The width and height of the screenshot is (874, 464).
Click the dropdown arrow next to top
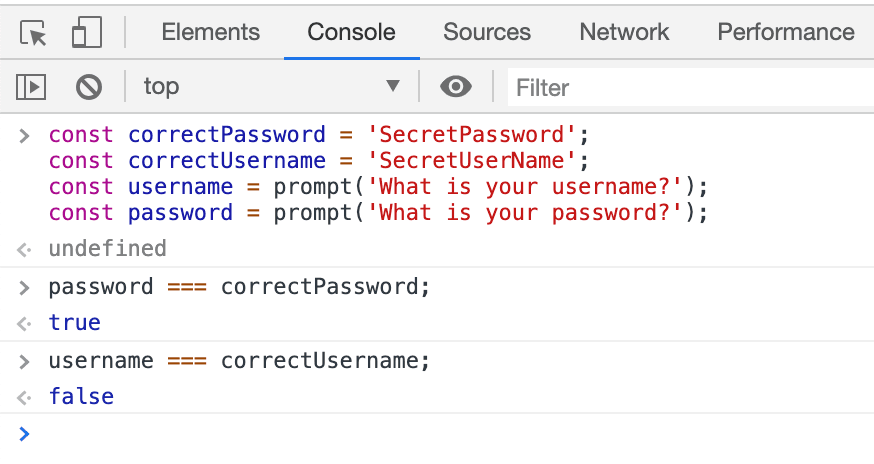(393, 87)
